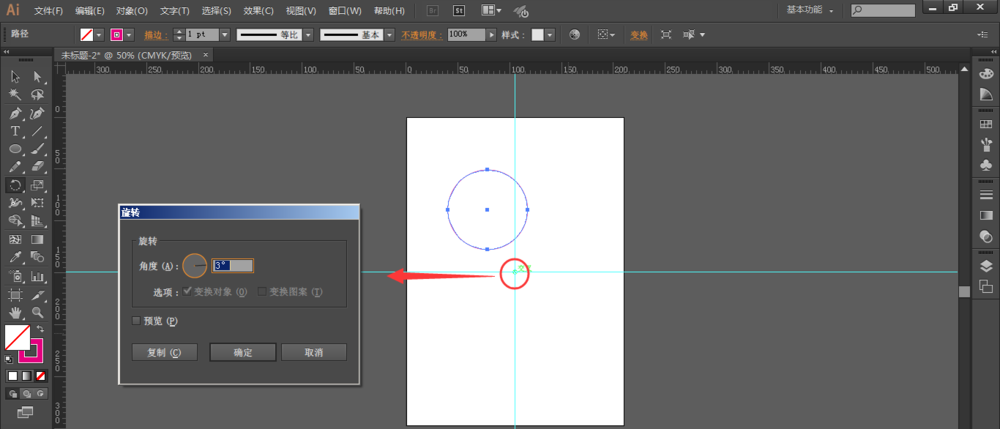This screenshot has width=1000, height=429.
Task: Click Recolor Artwork globe icon
Action: click(x=575, y=34)
